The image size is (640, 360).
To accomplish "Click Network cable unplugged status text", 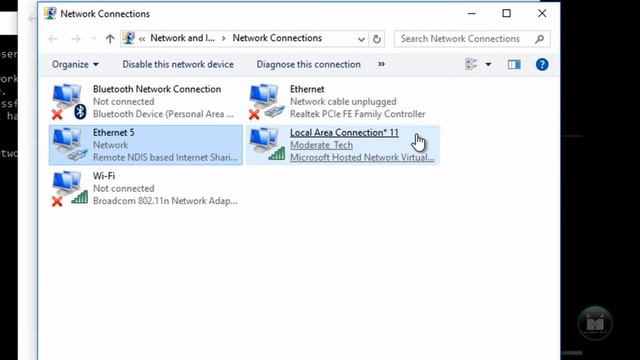I will click(343, 102).
